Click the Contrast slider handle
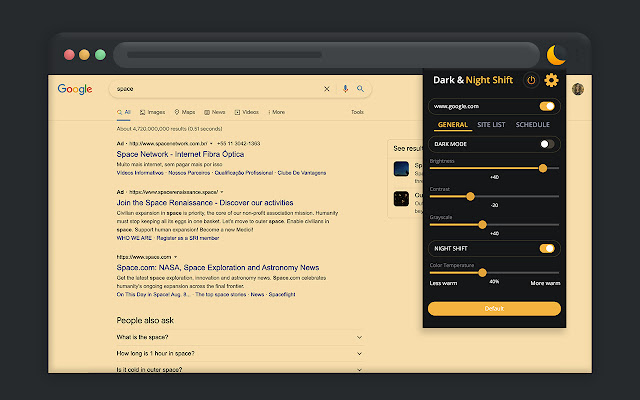640x400 pixels. [470, 196]
